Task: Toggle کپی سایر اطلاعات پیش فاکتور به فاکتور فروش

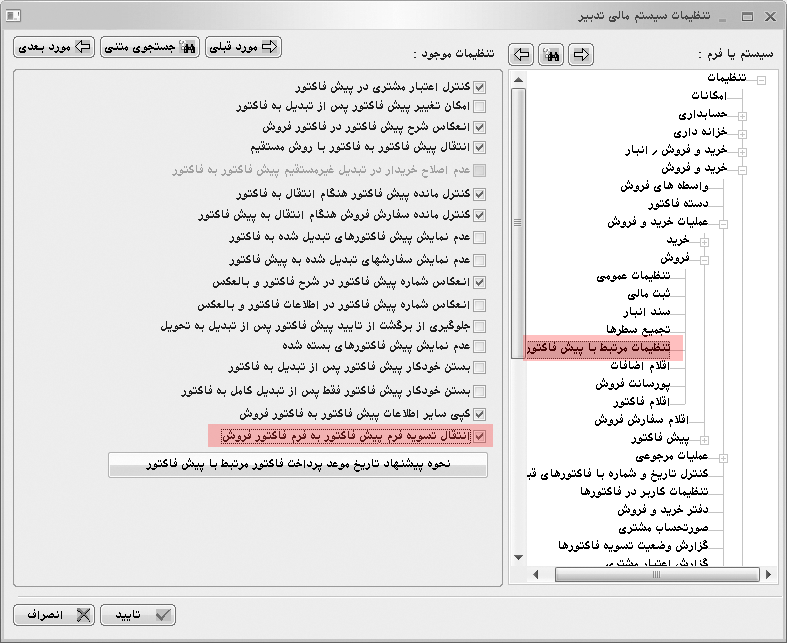Action: [x=479, y=413]
